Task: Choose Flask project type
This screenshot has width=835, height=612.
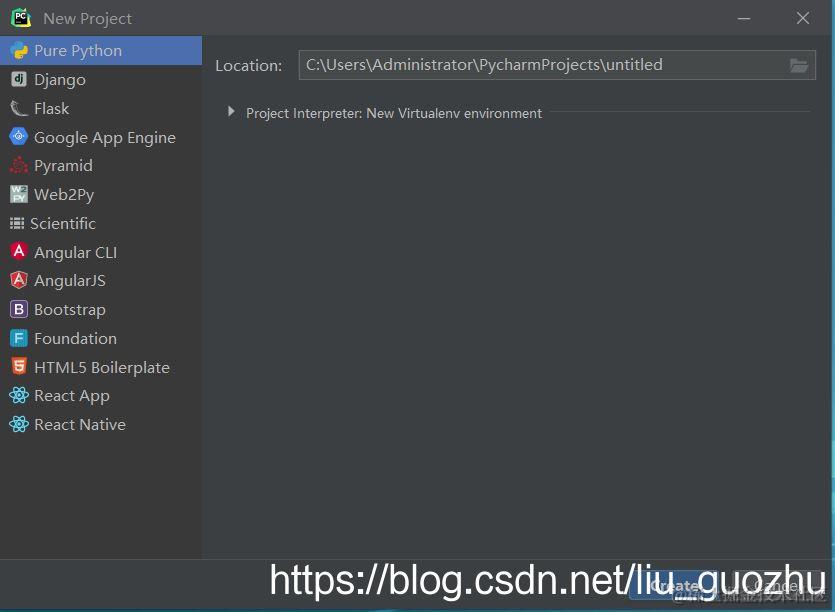Action: coord(101,108)
